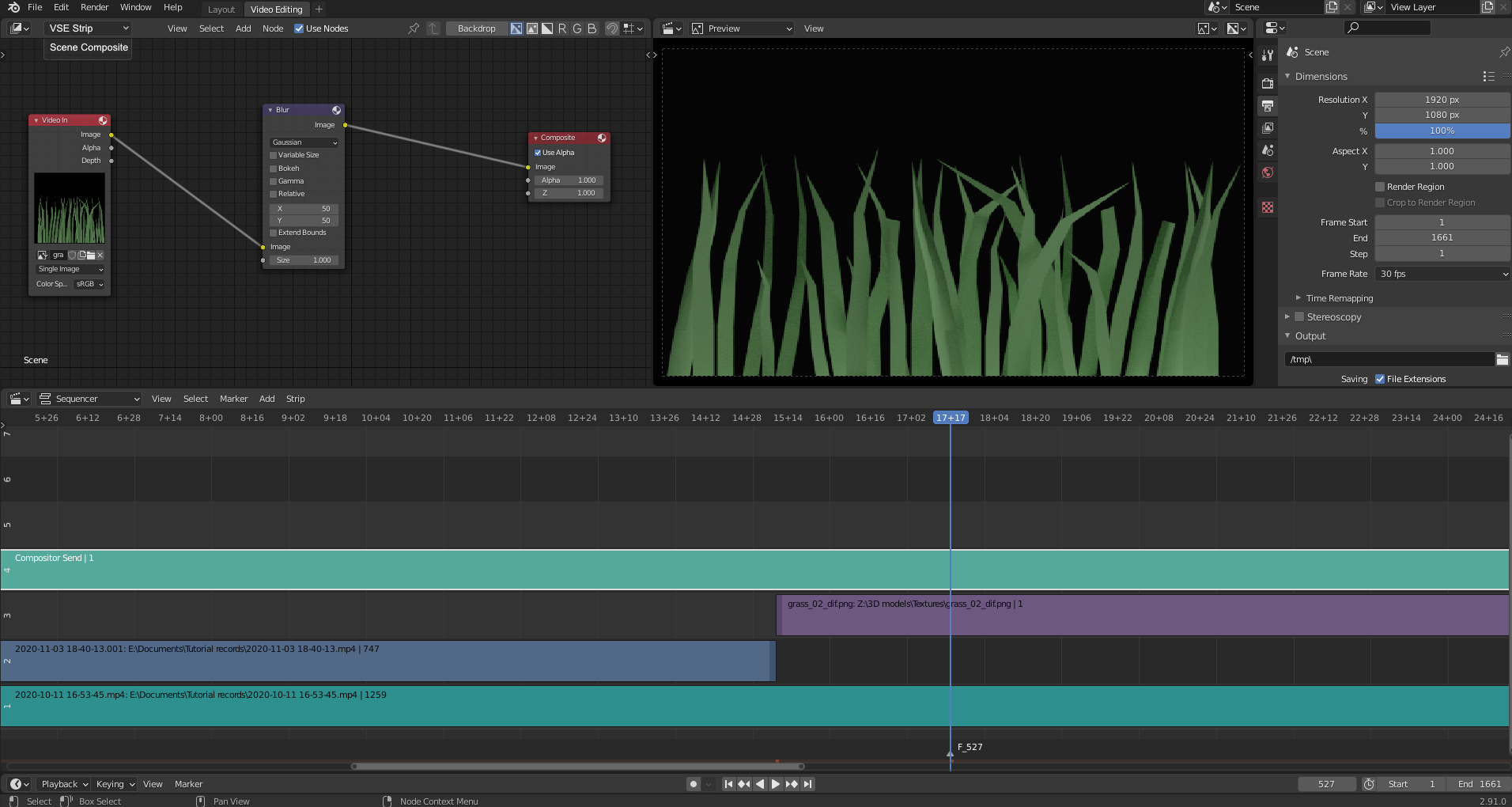This screenshot has height=807, width=1512.
Task: Jump to the end frame of playback
Action: point(807,784)
